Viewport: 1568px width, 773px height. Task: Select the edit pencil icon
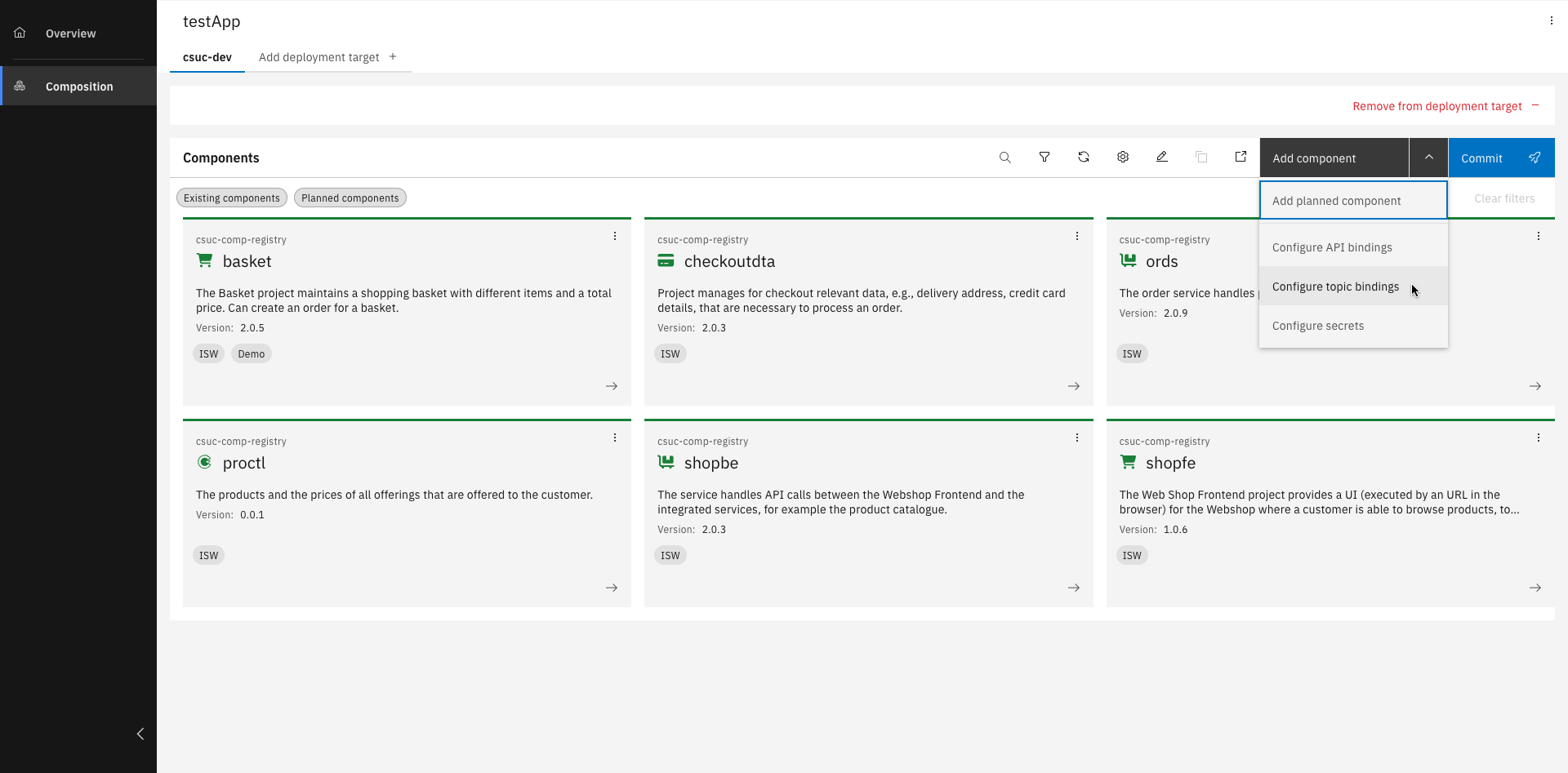click(x=1162, y=157)
